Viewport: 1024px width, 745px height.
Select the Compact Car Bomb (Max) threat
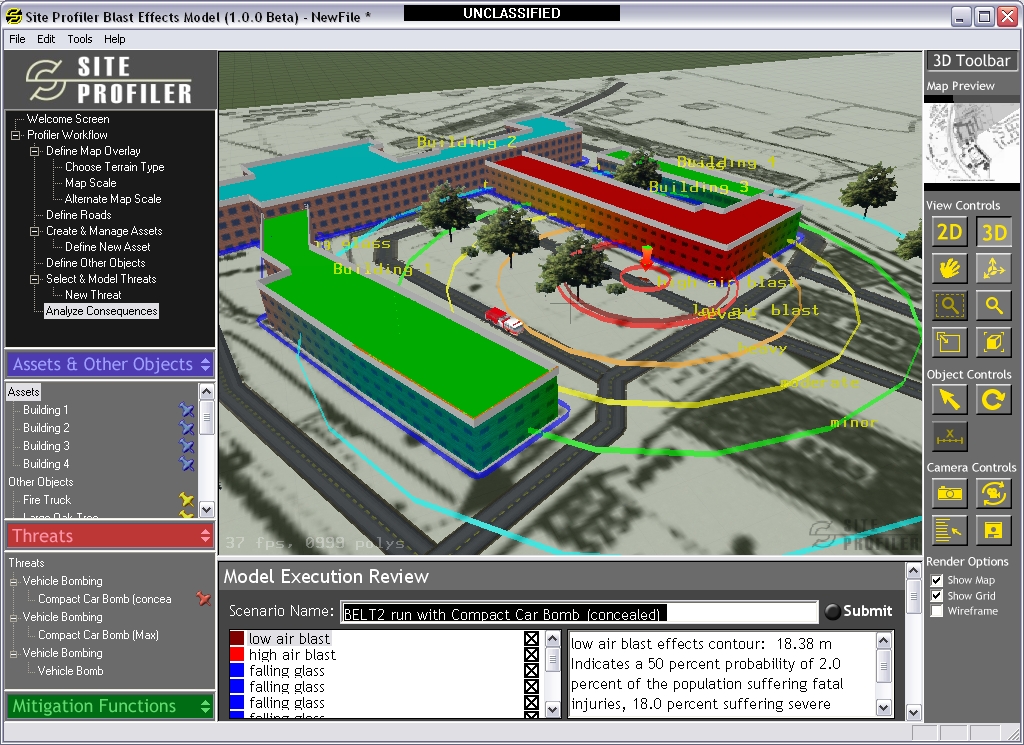(x=98, y=635)
